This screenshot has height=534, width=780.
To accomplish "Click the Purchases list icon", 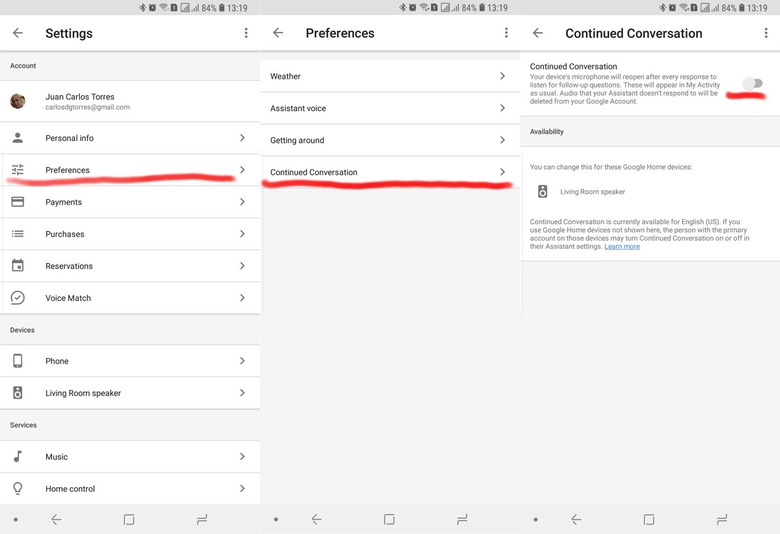I will point(18,233).
